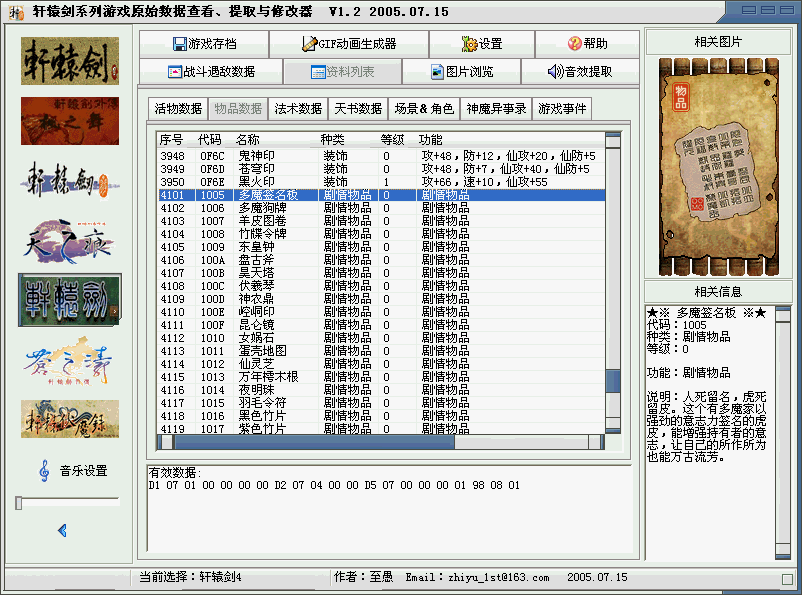Select row 东皇钟

pos(381,247)
